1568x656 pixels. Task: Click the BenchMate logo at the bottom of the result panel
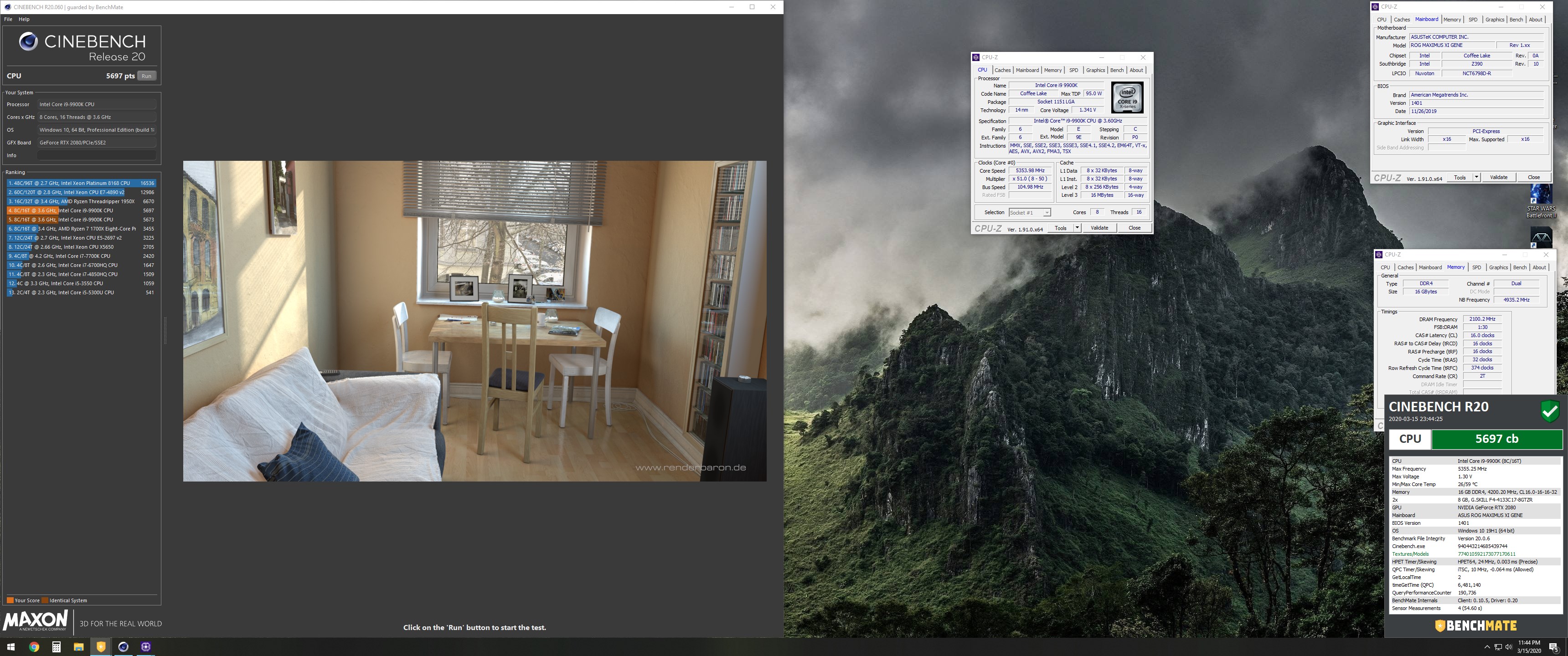click(1475, 625)
